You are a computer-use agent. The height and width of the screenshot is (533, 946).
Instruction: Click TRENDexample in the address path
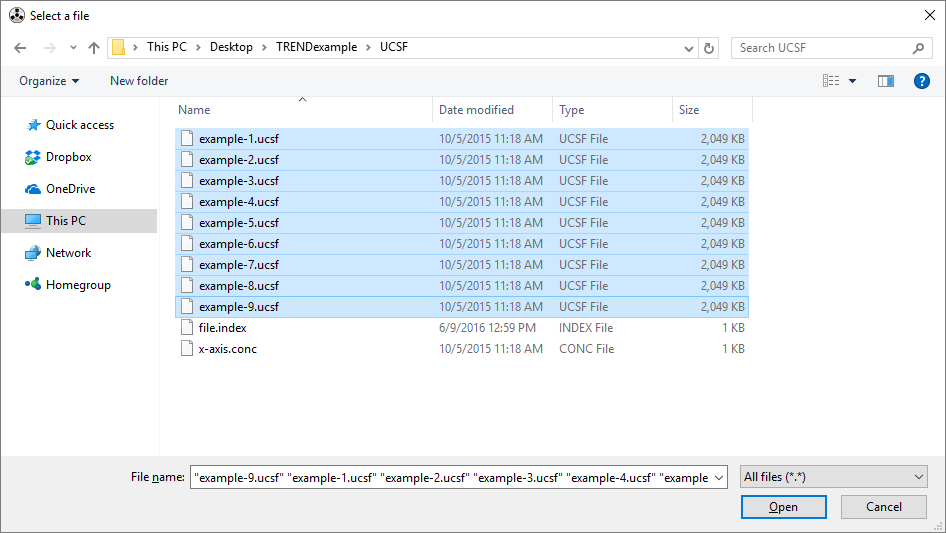[x=316, y=47]
